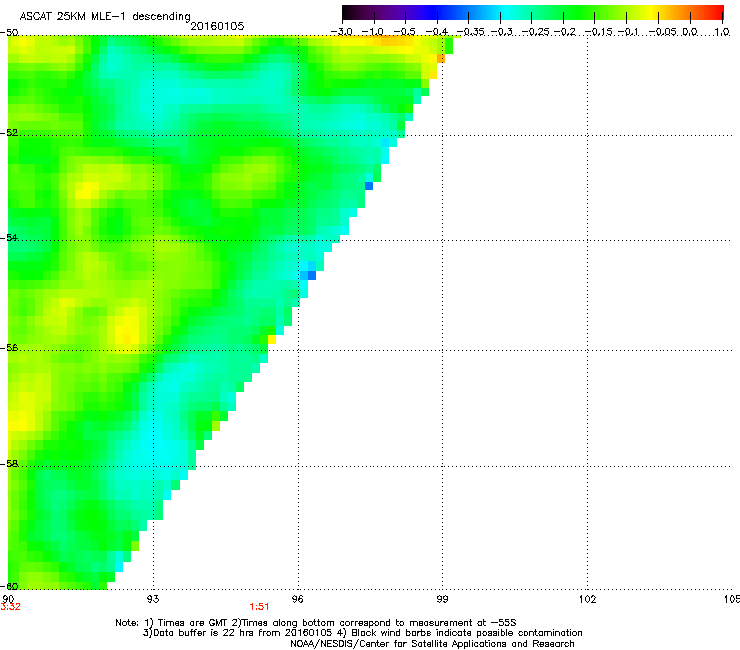740x650 pixels.
Task: Click the '-58' latitude axis label
Action: pos(10,464)
